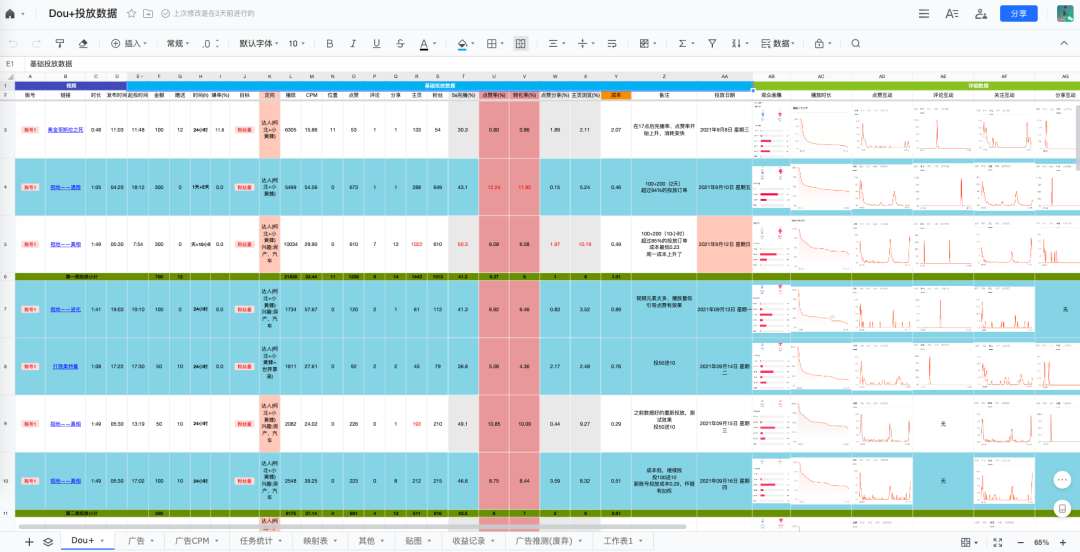Click the floating more options (…) button
1080x552 pixels.
(1062, 479)
